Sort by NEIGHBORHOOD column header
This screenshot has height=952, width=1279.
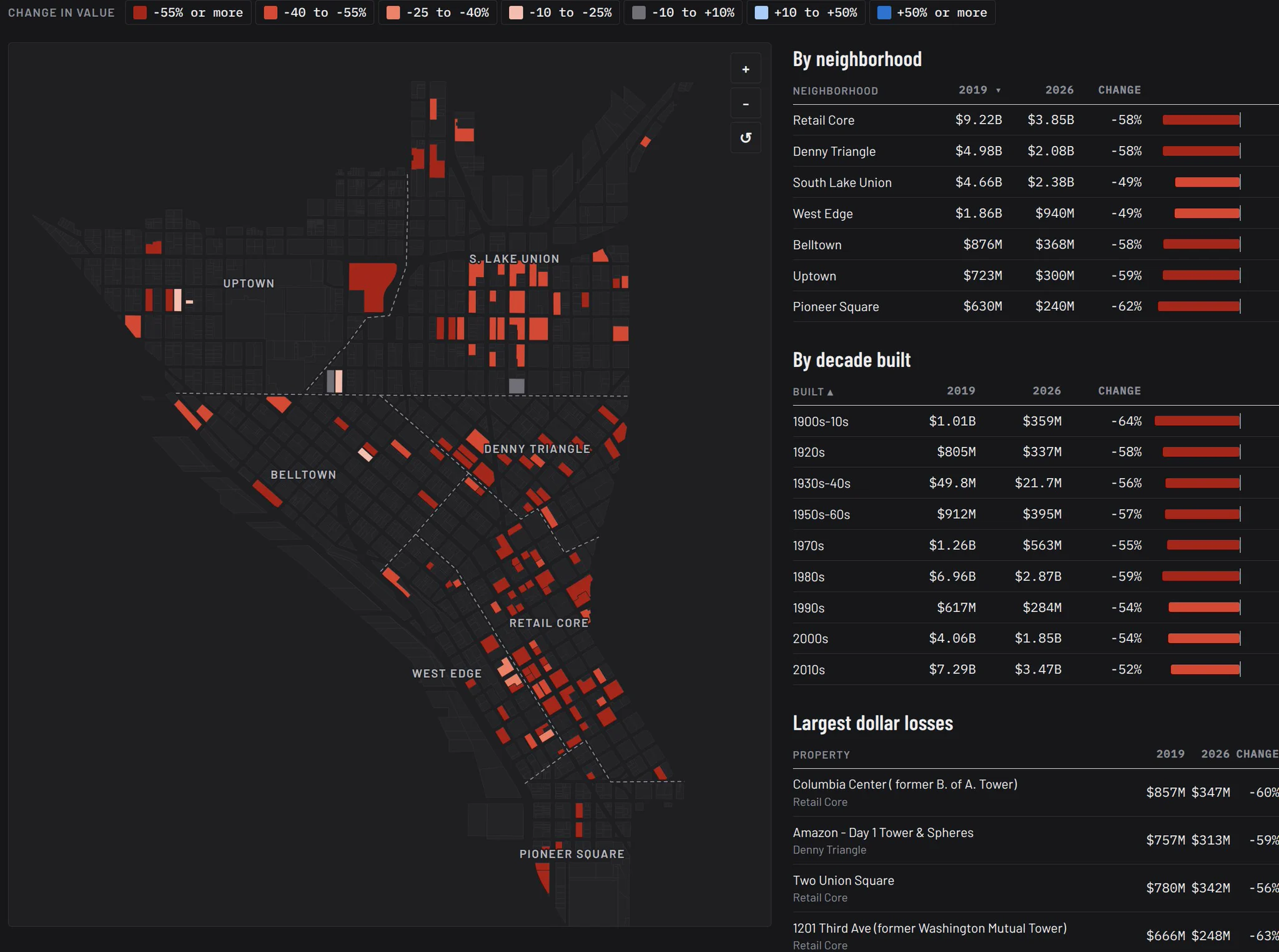(x=835, y=91)
